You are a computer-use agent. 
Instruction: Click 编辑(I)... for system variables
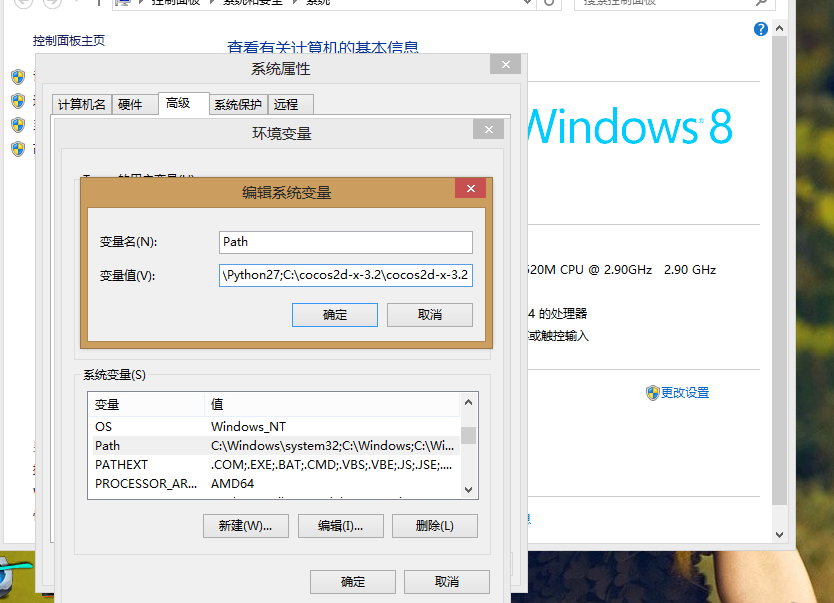pyautogui.click(x=340, y=526)
